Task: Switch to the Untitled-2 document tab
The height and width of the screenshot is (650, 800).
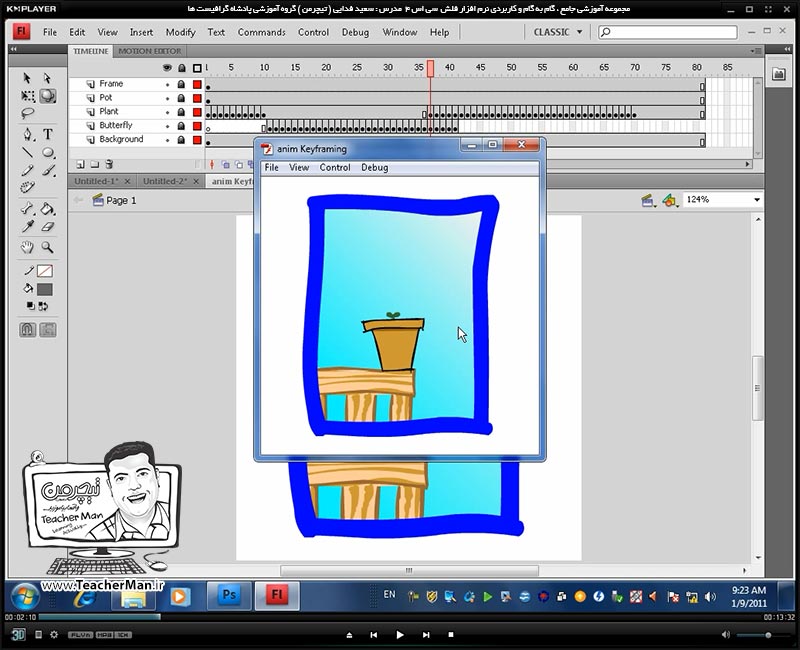Action: [165, 181]
